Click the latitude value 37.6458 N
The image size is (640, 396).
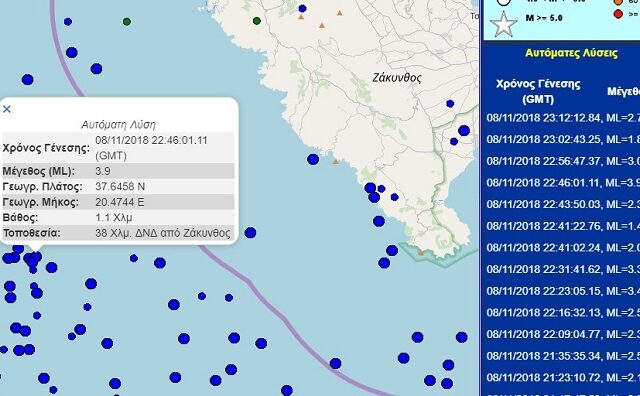tap(120, 187)
